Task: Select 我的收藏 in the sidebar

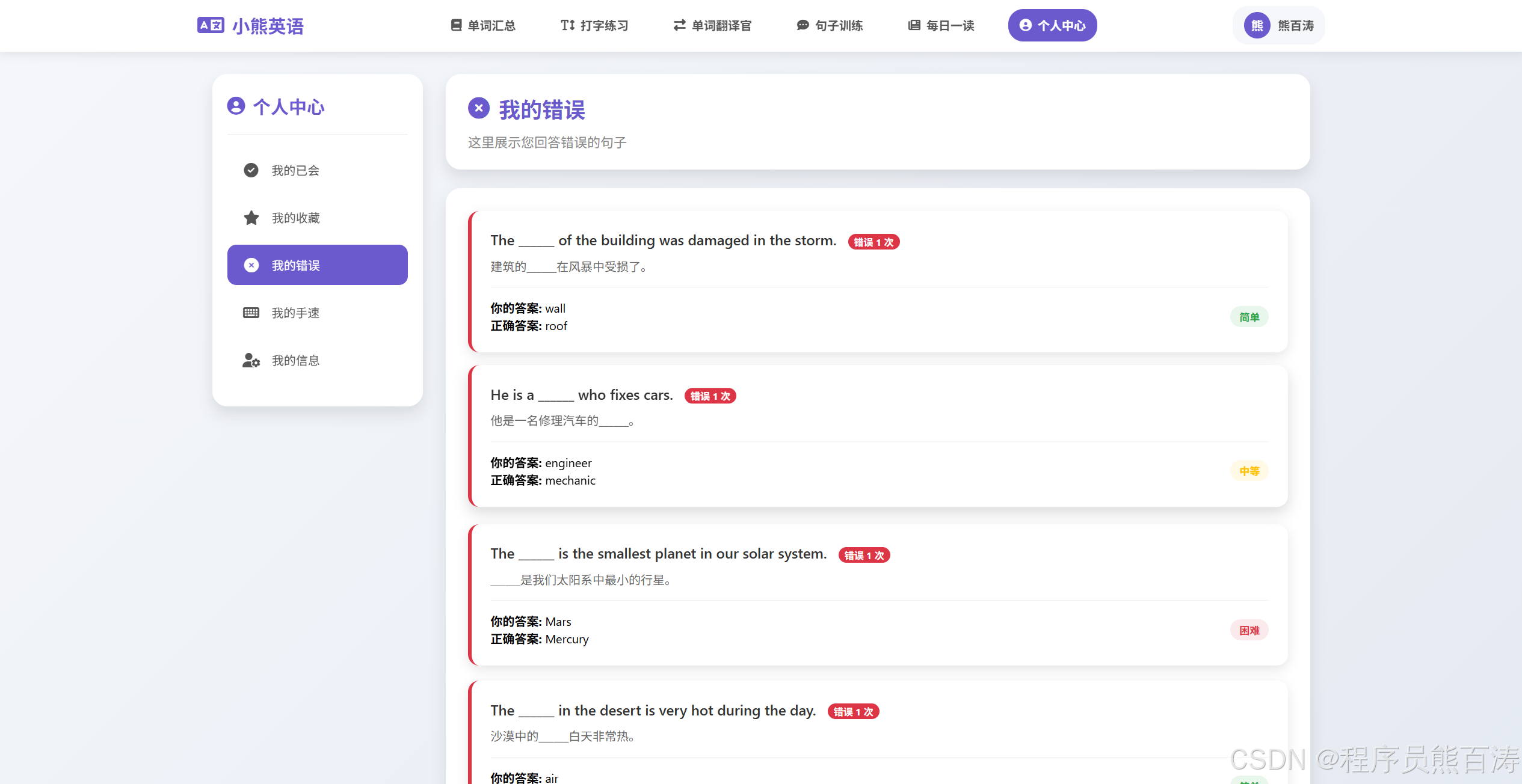Action: pos(318,218)
